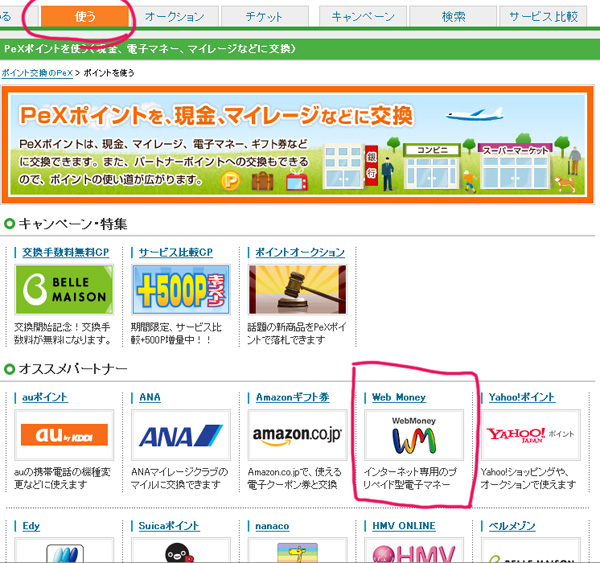Click the Suica penguin logo
Image resolution: width=600 pixels, height=563 pixels.
point(181,550)
